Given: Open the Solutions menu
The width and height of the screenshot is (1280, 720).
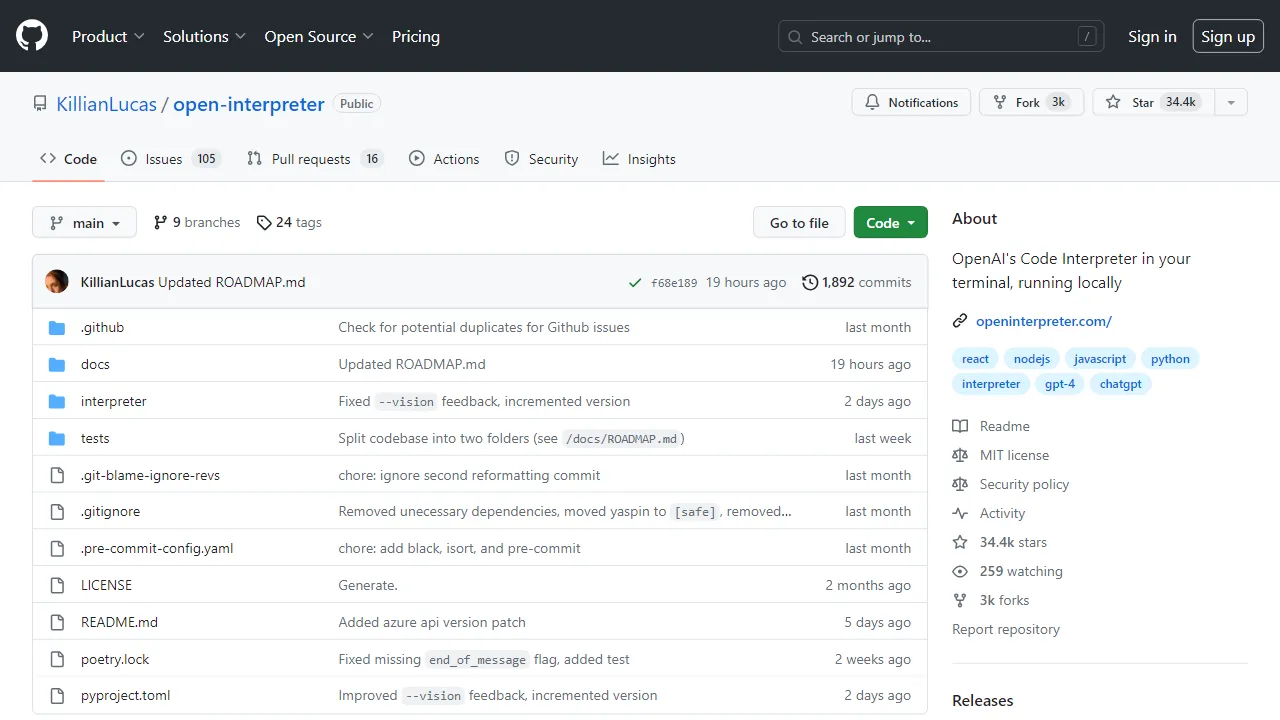Looking at the screenshot, I should coord(204,36).
